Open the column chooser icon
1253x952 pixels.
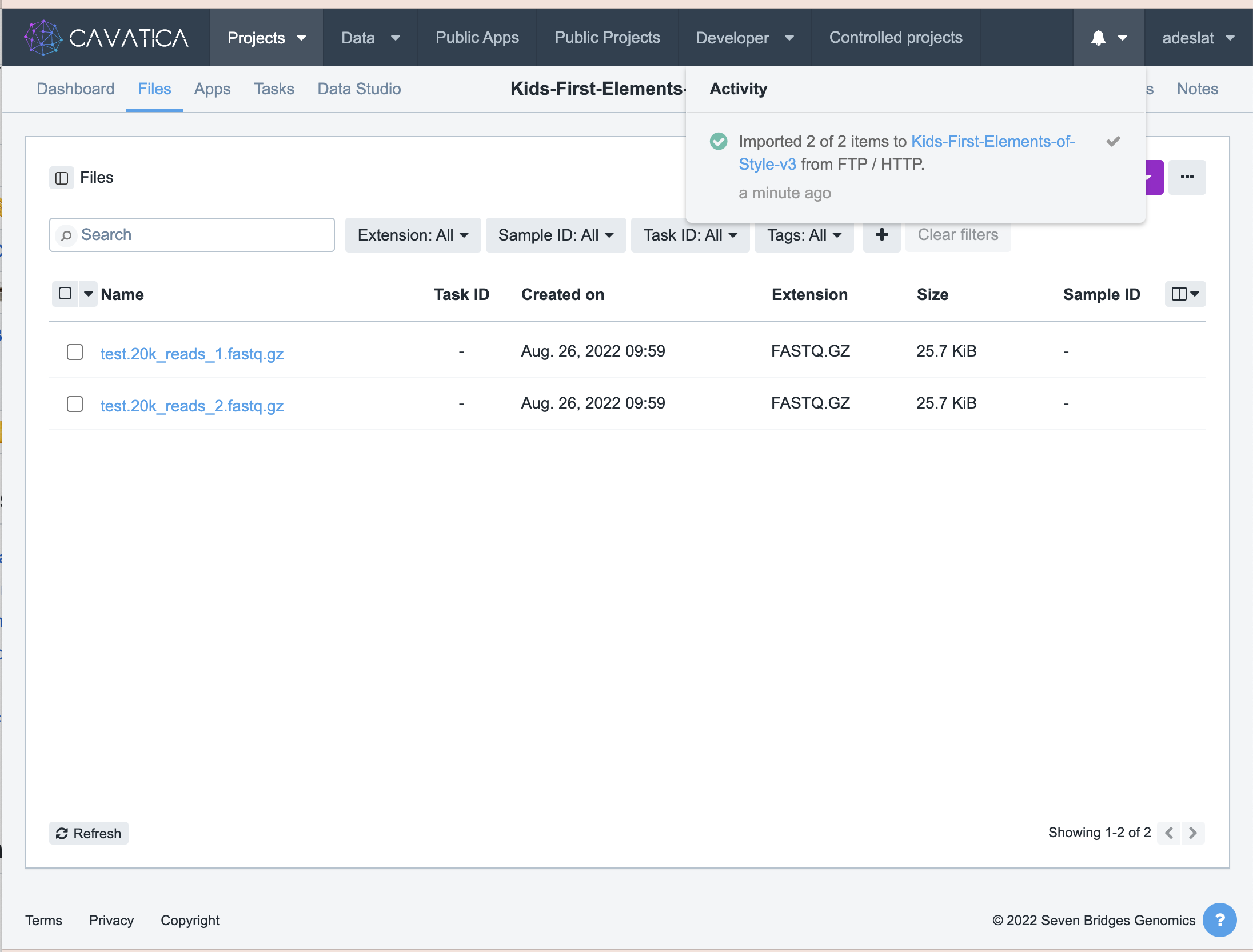tap(1185, 294)
